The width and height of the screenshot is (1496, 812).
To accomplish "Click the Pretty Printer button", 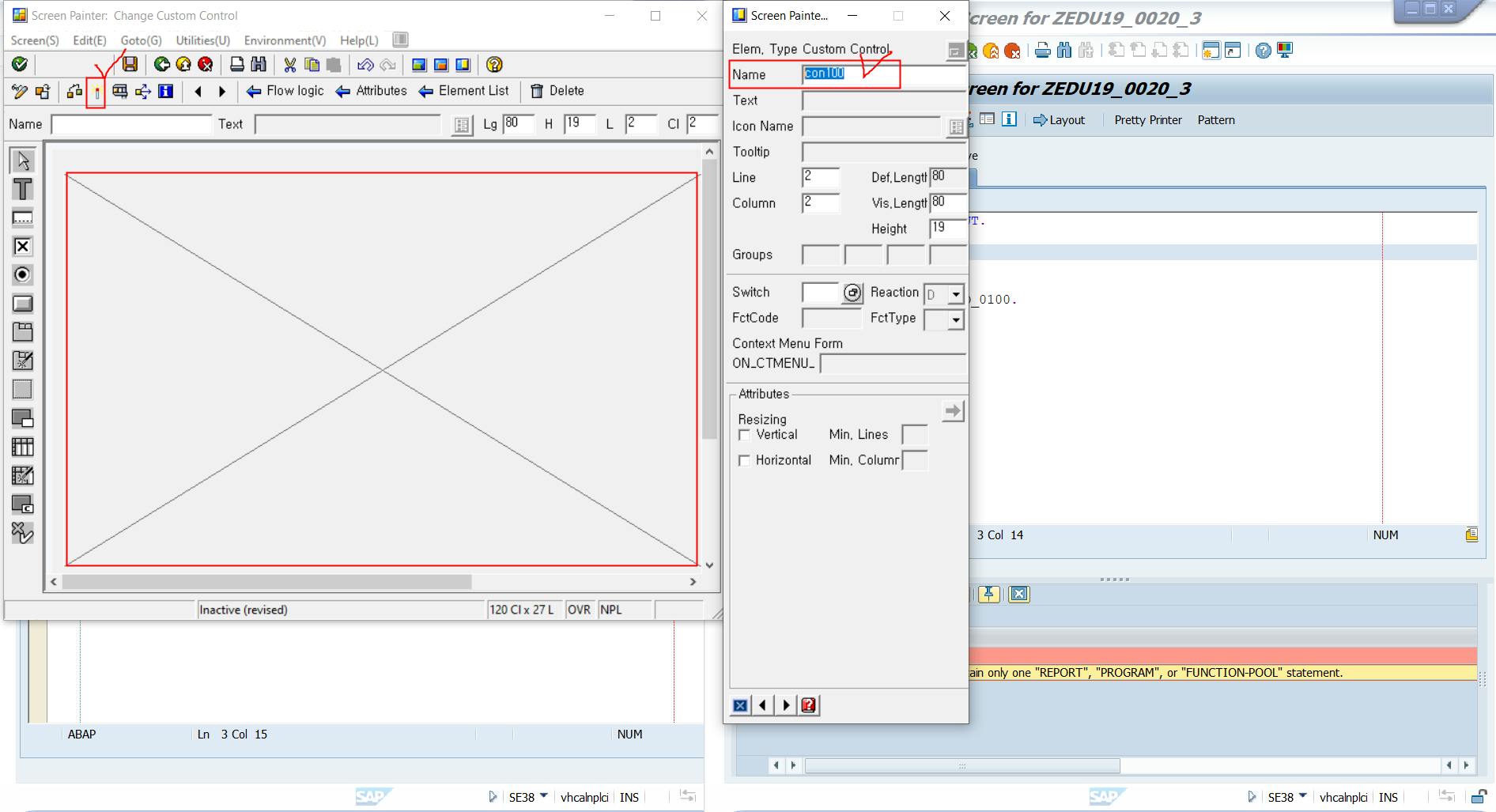I will [1148, 120].
